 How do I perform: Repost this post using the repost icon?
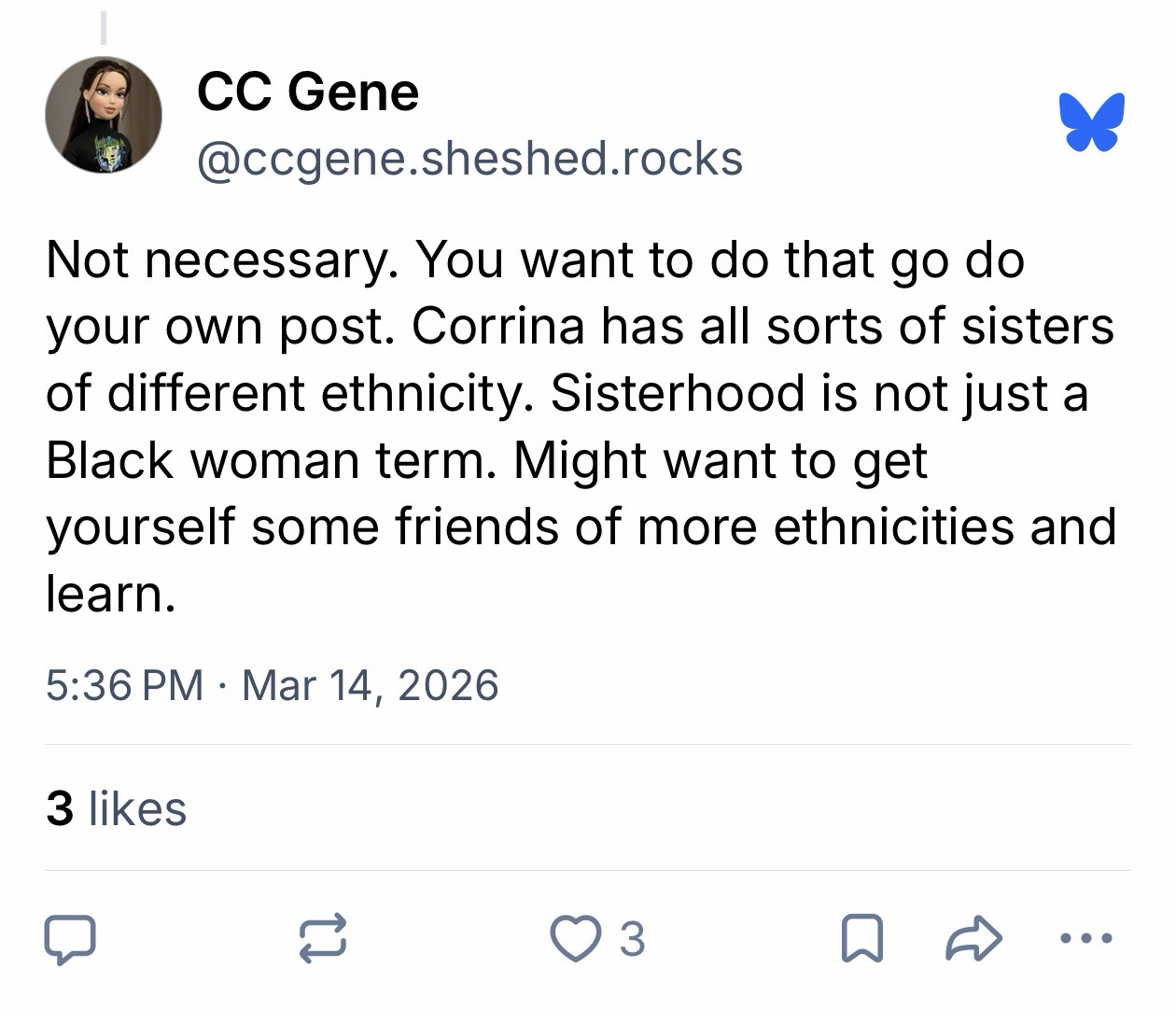[x=323, y=939]
